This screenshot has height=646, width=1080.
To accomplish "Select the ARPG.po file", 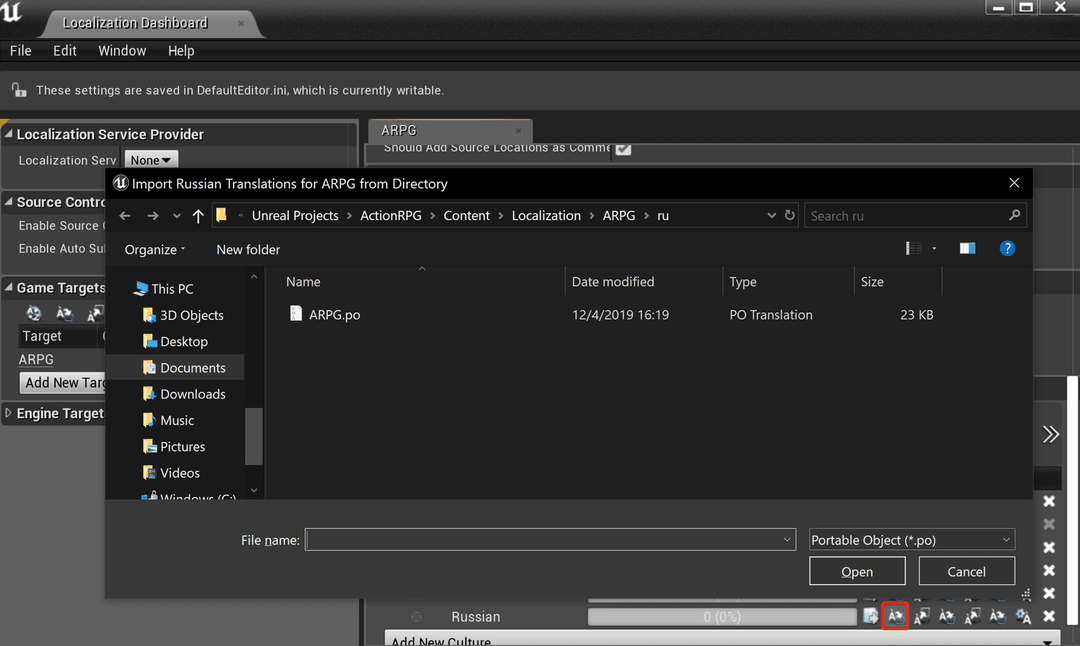I will [334, 315].
